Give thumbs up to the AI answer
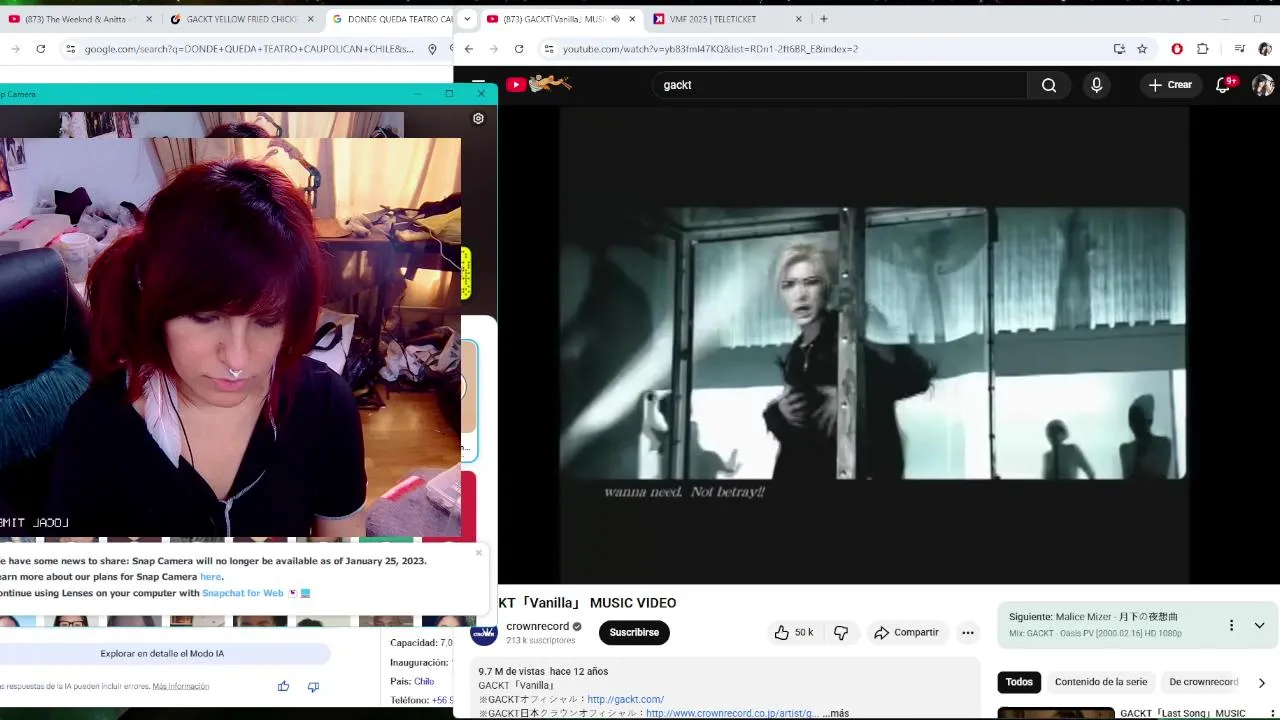This screenshot has height=720, width=1280. [283, 686]
